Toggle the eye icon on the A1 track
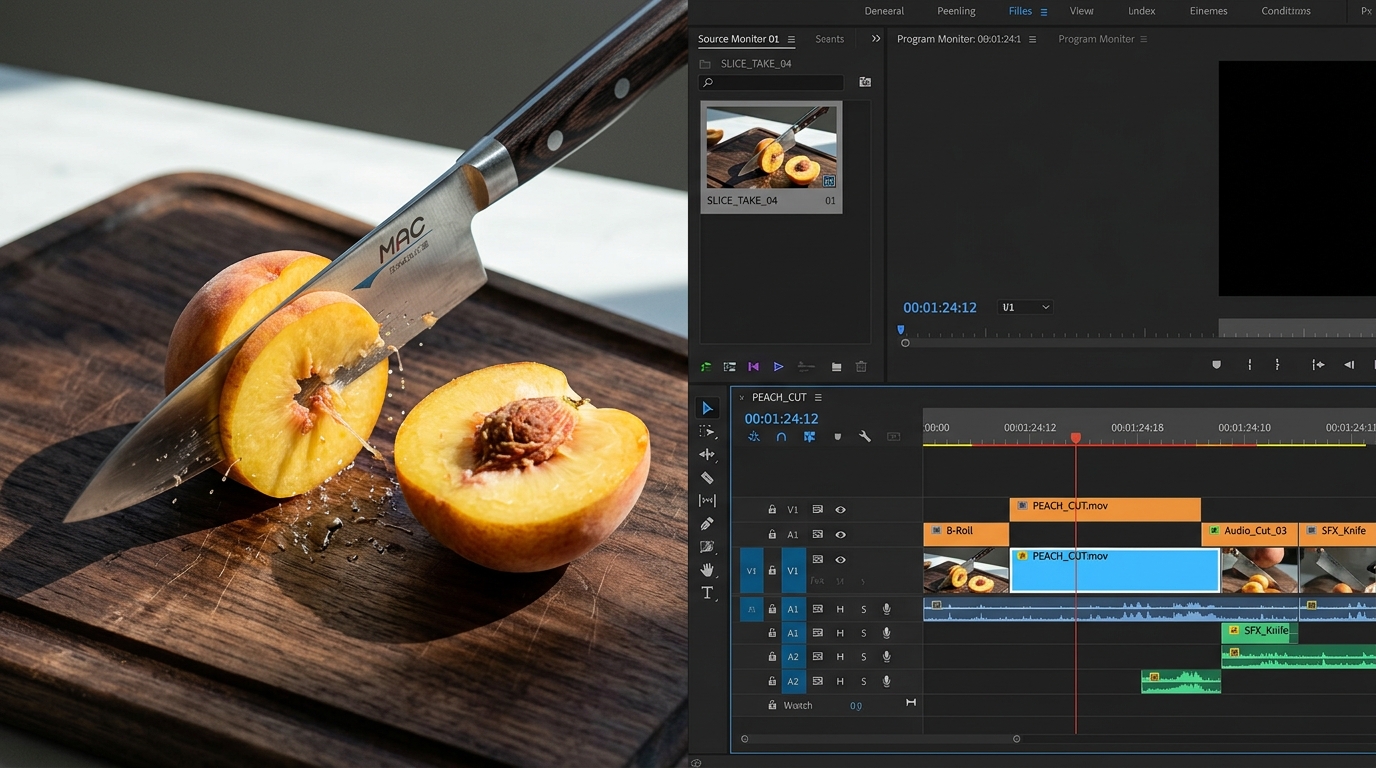The height and width of the screenshot is (768, 1376). (841, 535)
